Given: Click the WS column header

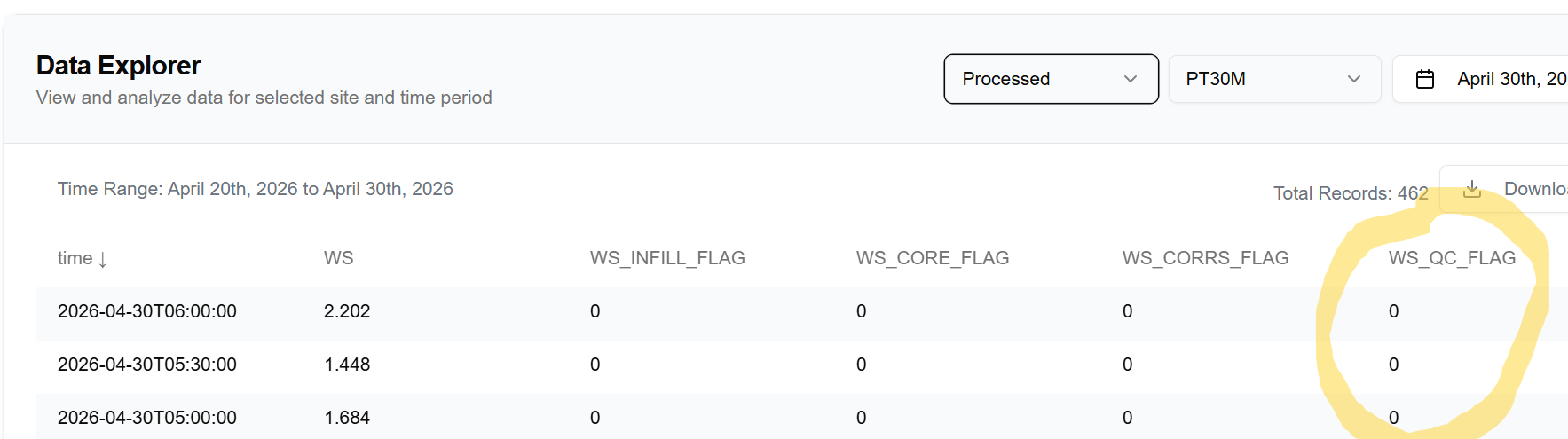Looking at the screenshot, I should pyautogui.click(x=338, y=258).
